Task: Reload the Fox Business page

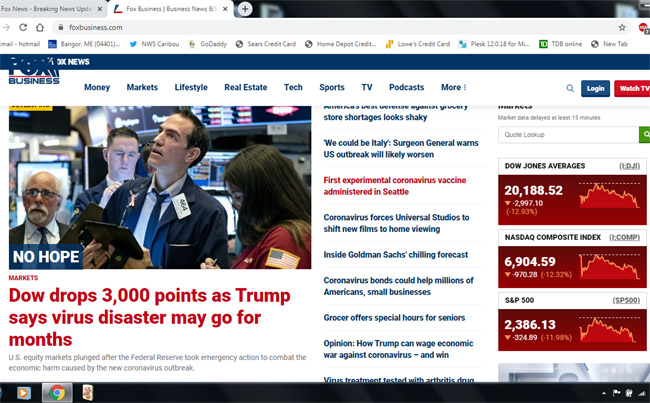Action: pos(23,27)
